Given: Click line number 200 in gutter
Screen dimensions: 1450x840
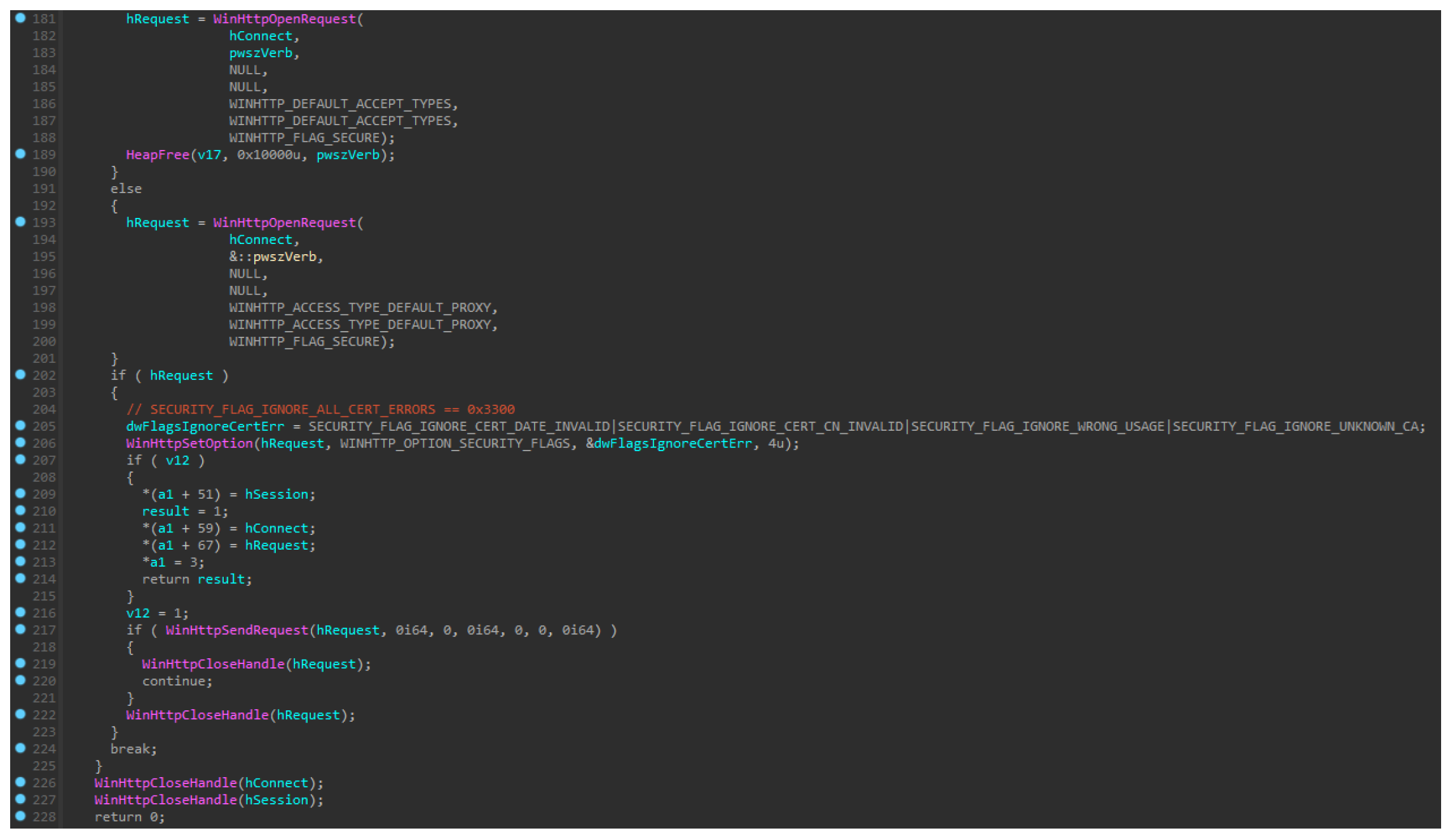Looking at the screenshot, I should click(44, 342).
